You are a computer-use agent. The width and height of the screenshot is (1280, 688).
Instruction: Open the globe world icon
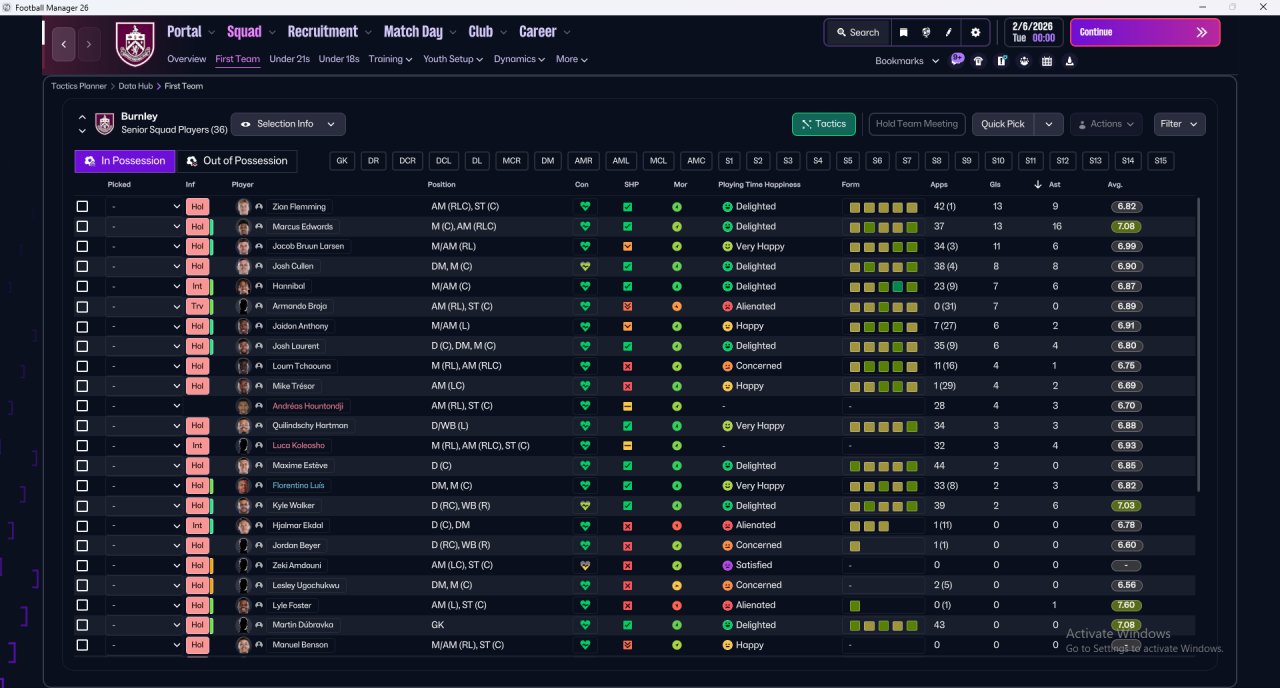point(926,32)
